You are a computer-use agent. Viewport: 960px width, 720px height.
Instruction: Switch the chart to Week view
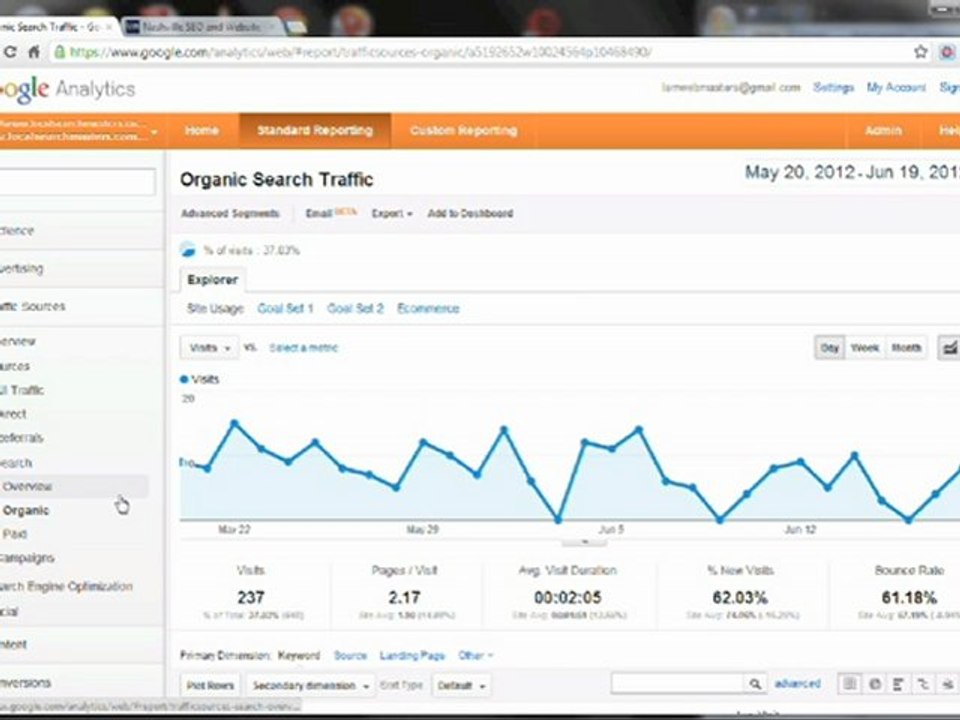864,348
